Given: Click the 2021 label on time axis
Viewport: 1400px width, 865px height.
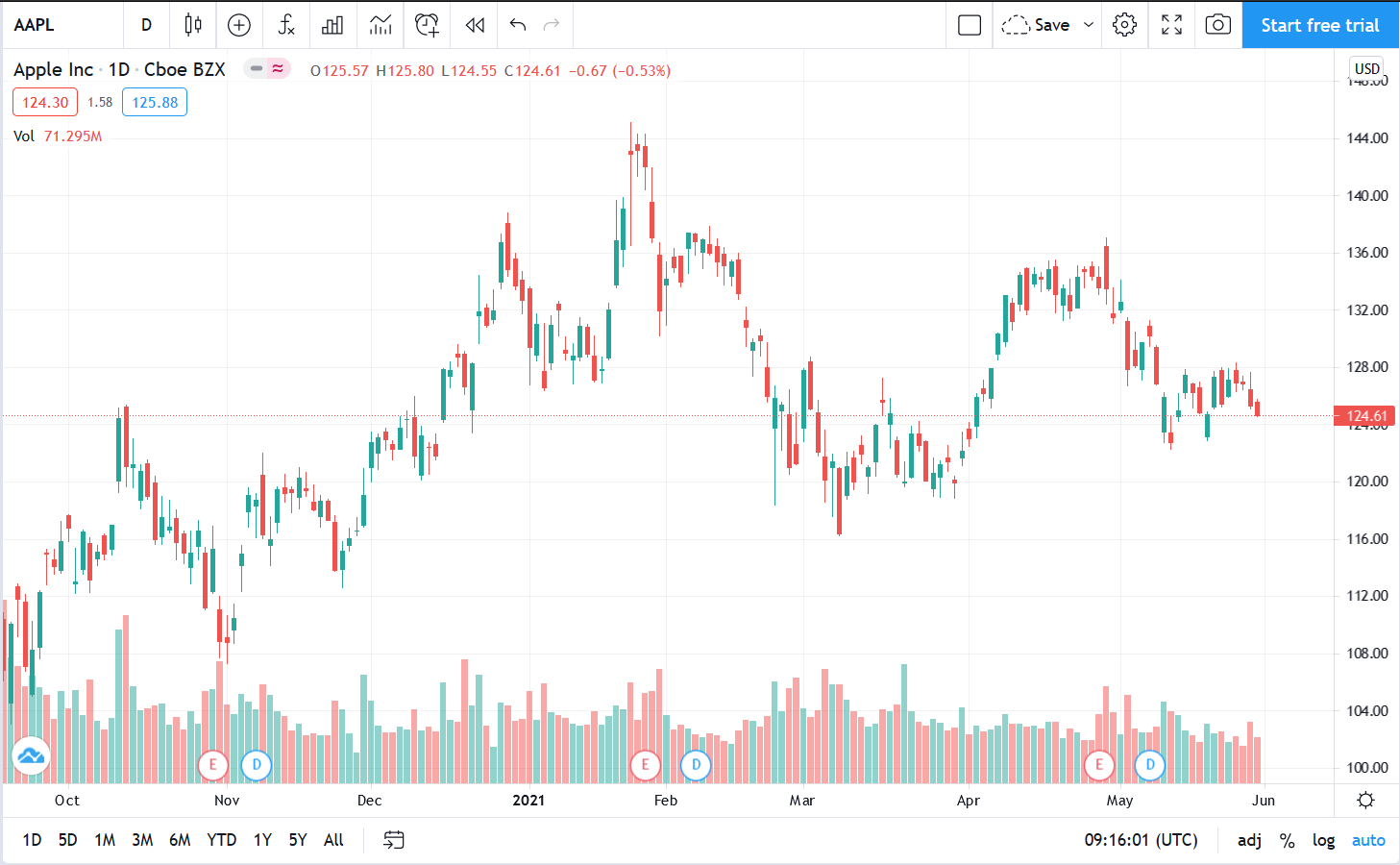Looking at the screenshot, I should [528, 800].
